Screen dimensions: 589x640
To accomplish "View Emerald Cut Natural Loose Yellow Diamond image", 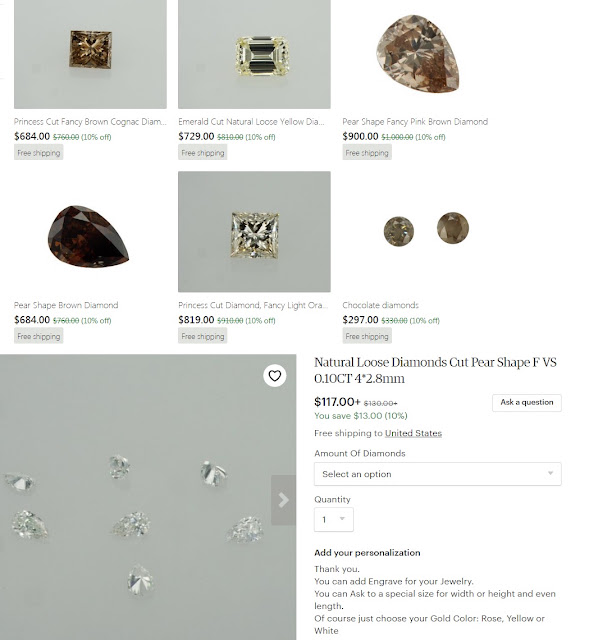I will tap(254, 54).
